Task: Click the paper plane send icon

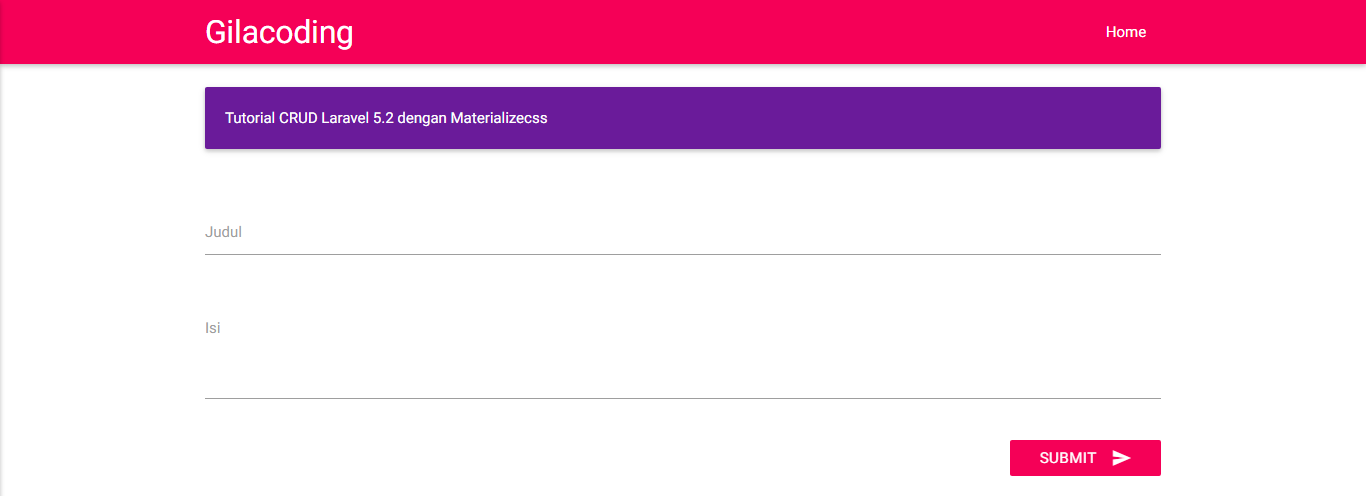Action: pyautogui.click(x=1121, y=458)
